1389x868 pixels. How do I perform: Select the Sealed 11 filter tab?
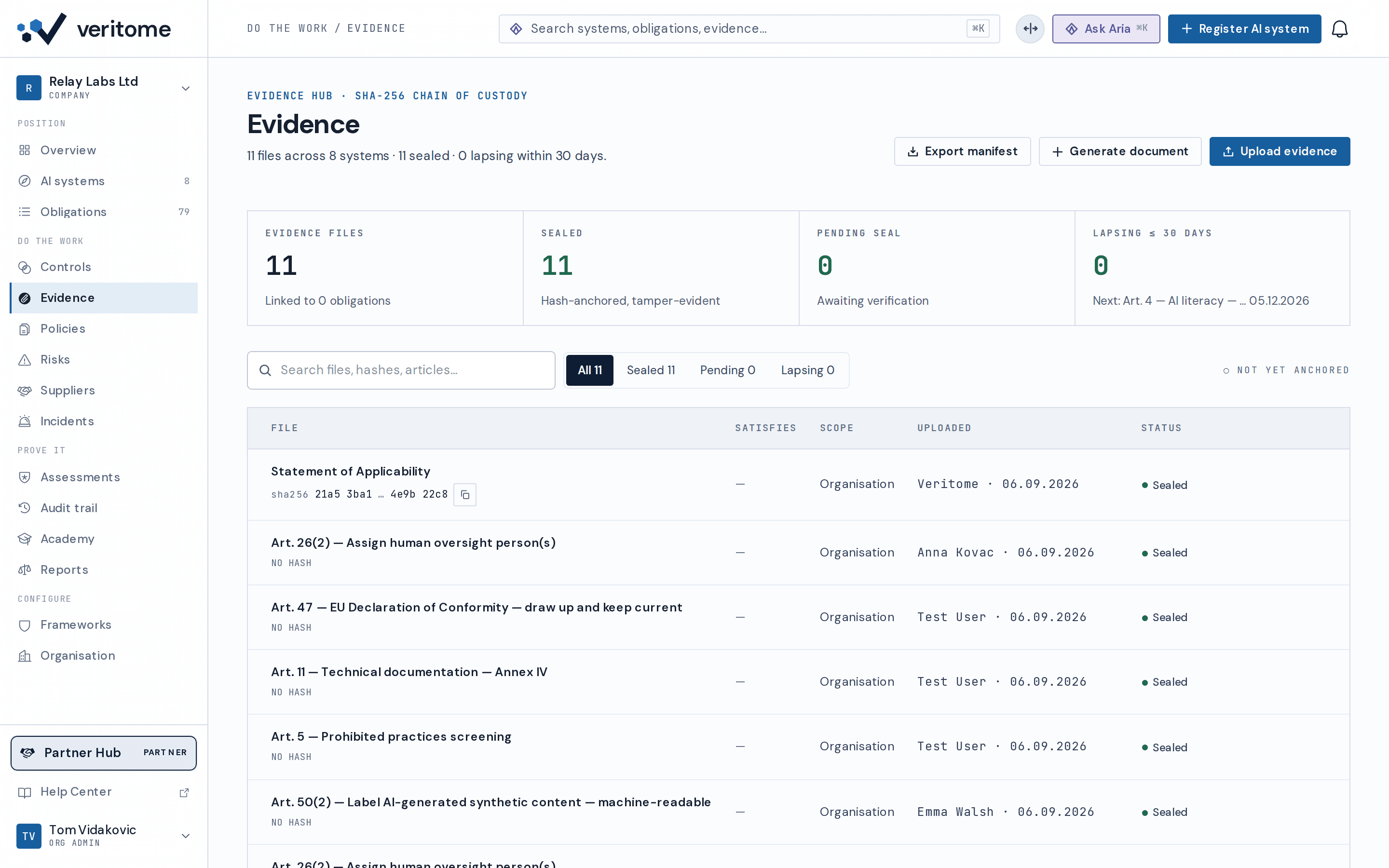point(651,370)
